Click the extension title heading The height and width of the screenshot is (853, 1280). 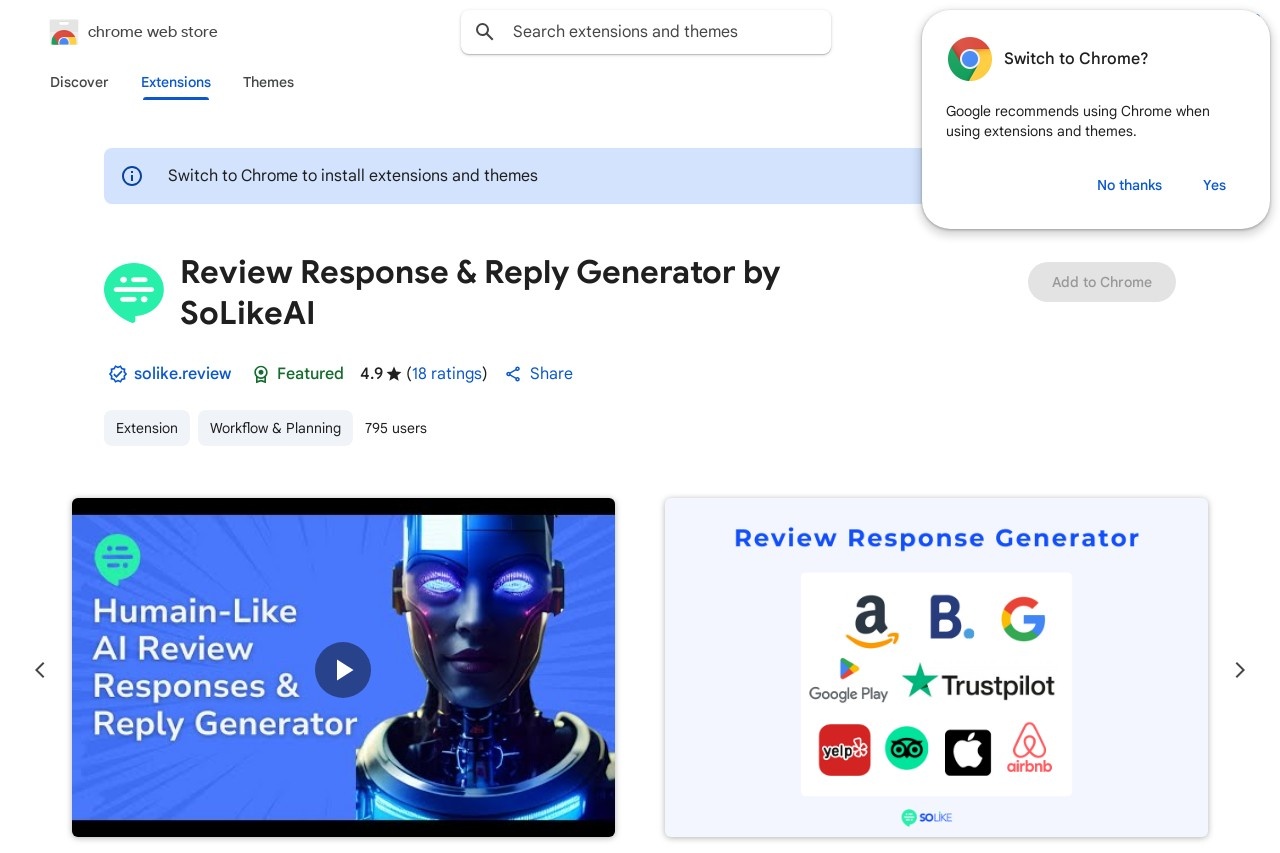pyautogui.click(x=480, y=293)
